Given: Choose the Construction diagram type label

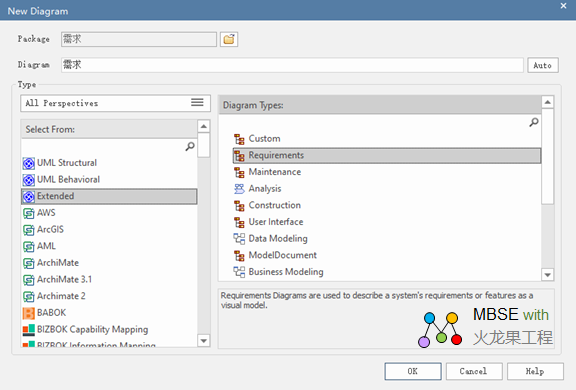Looking at the screenshot, I should point(275,205).
